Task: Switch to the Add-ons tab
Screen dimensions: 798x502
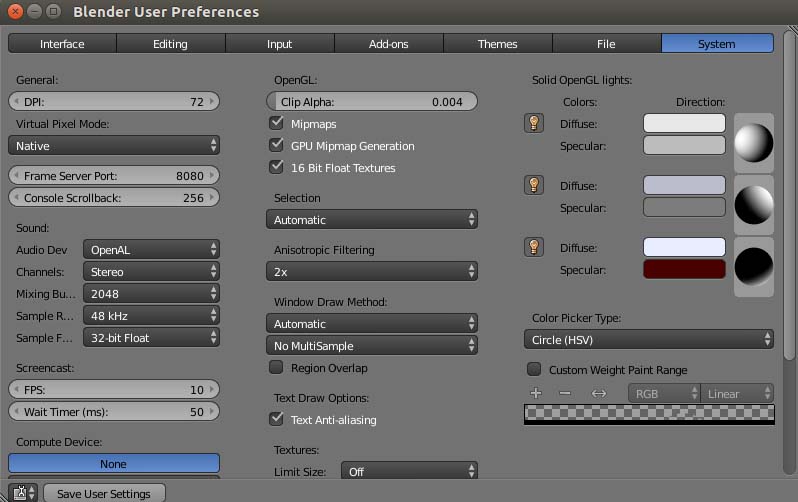Action: point(387,44)
